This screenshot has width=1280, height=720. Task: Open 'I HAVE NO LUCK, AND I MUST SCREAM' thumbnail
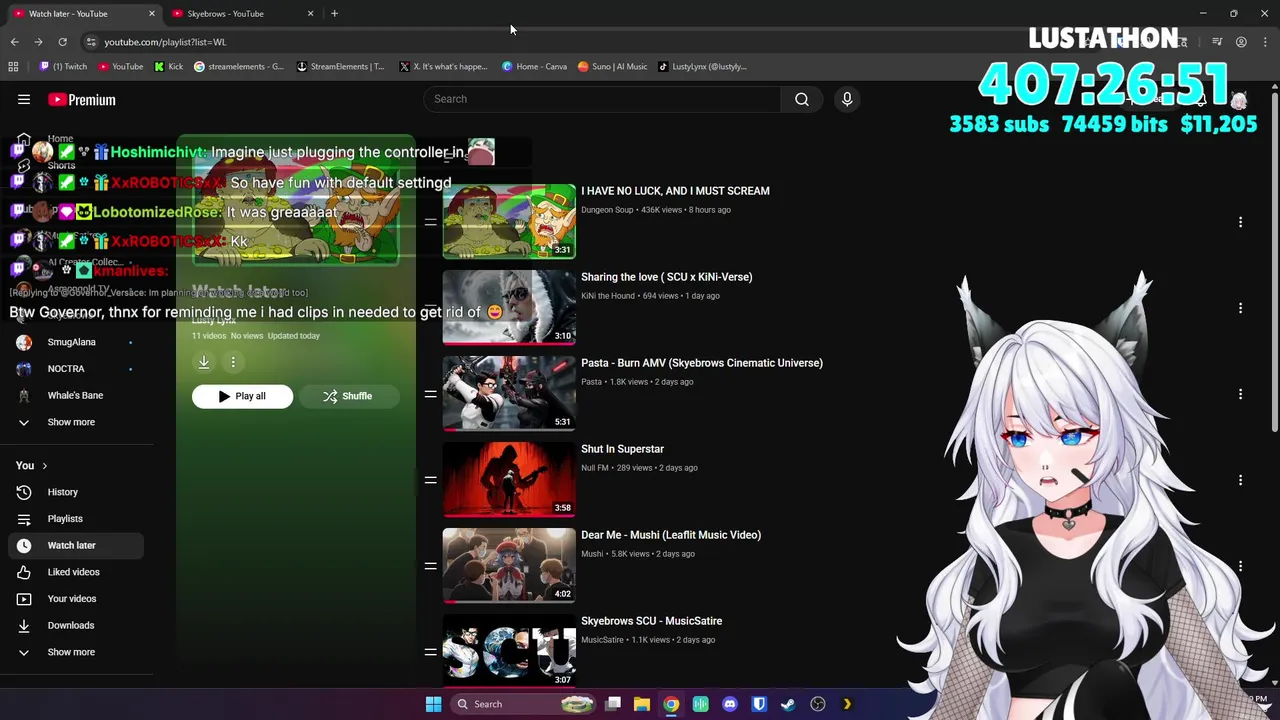(x=509, y=221)
